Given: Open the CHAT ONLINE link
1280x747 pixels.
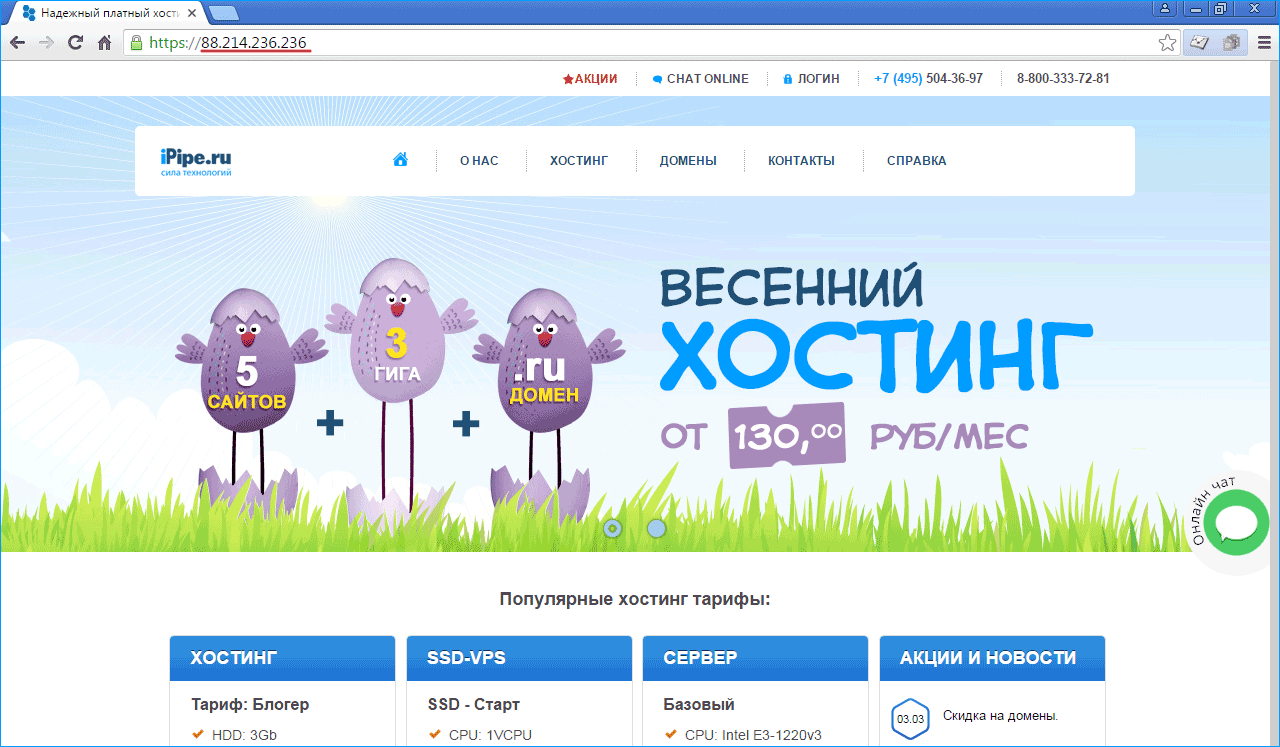Looking at the screenshot, I should click(x=700, y=79).
